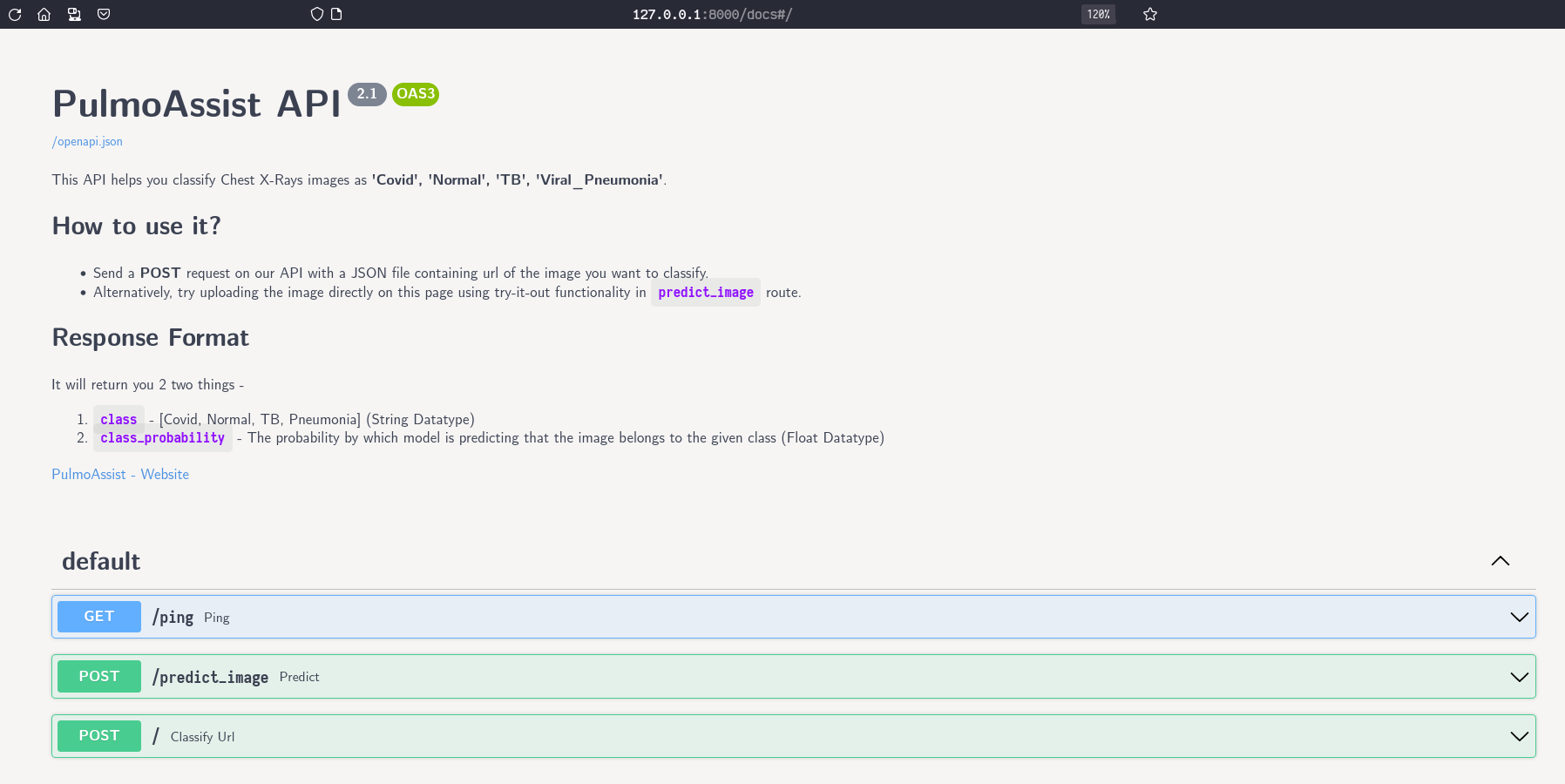The width and height of the screenshot is (1565, 784).
Task: Click the default section heading
Action: click(101, 561)
